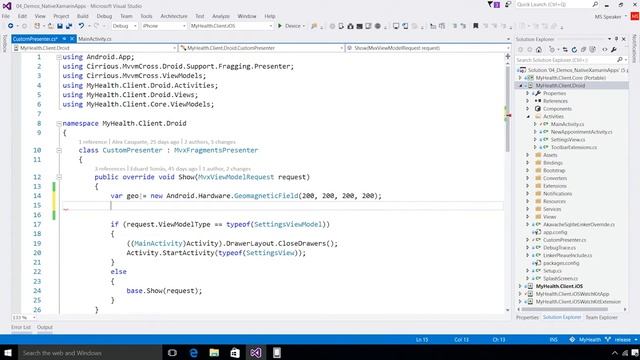Open the Error List tab
640x360 pixels.
[x=21, y=327]
